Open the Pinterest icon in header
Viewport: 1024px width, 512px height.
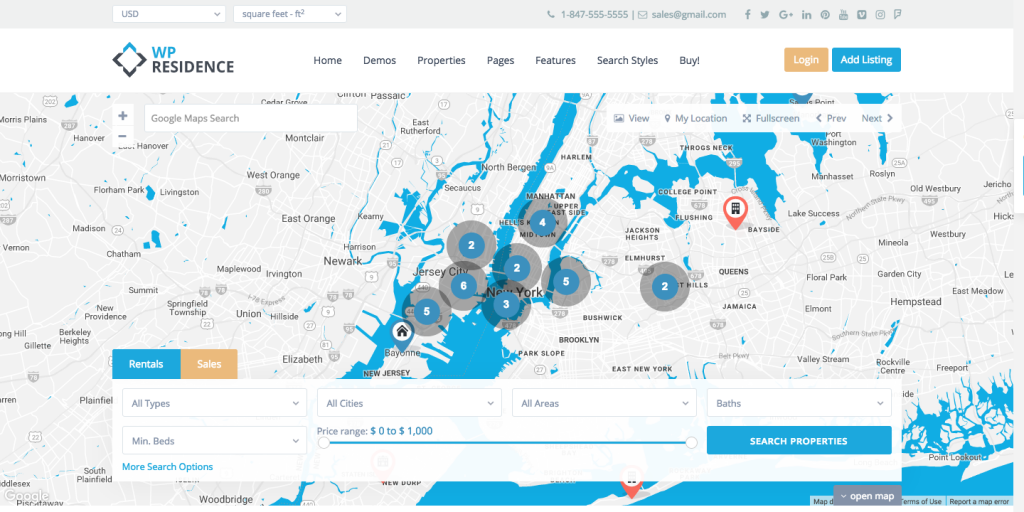825,14
